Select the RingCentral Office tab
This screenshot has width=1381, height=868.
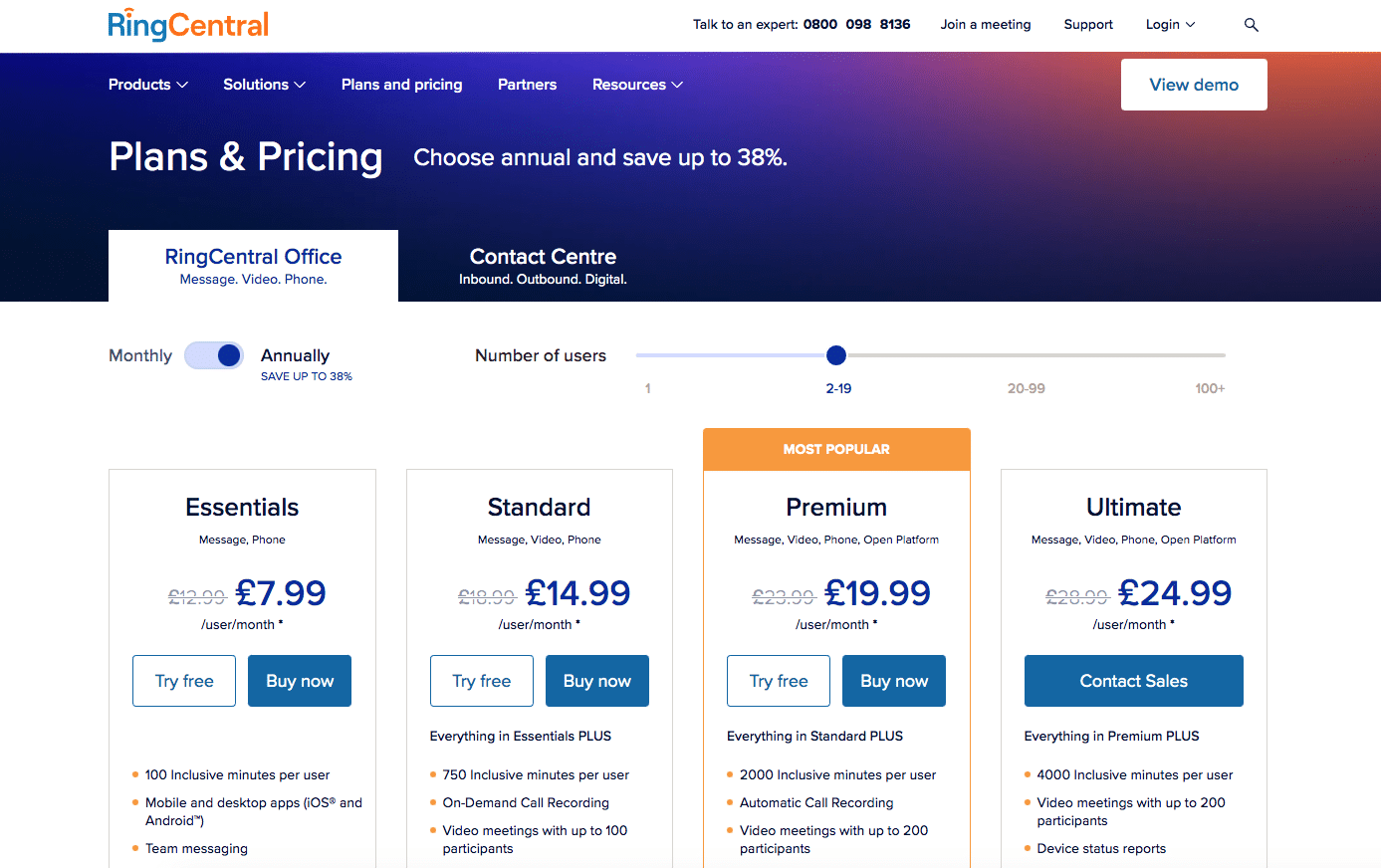click(x=253, y=266)
